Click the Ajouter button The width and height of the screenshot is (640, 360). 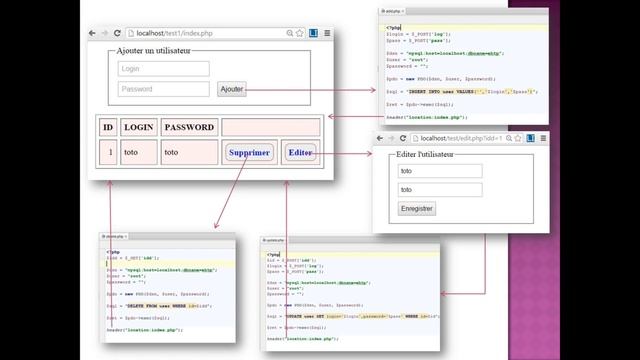coord(231,89)
